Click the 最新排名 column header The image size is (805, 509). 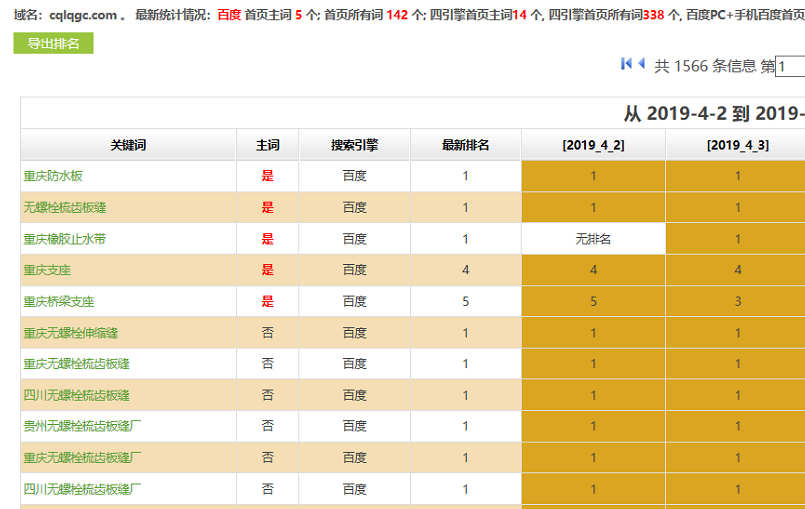tap(465, 145)
